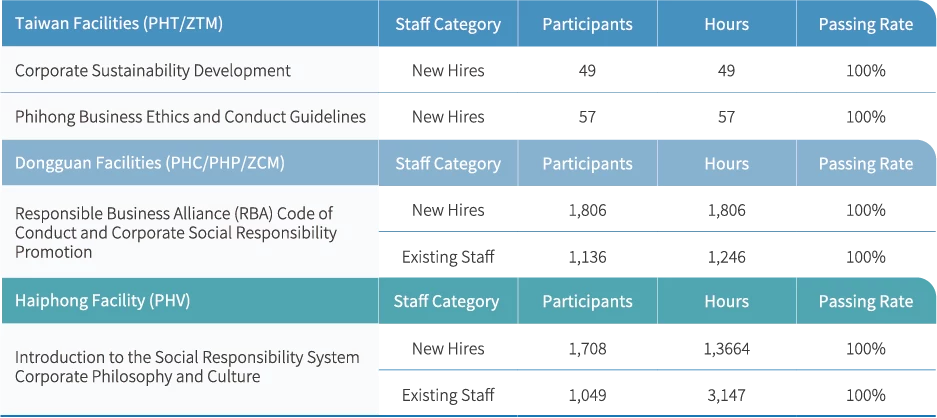This screenshot has height=418, width=937.
Task: Select the Haiphong Facility (PHV) header
Action: [x=103, y=300]
